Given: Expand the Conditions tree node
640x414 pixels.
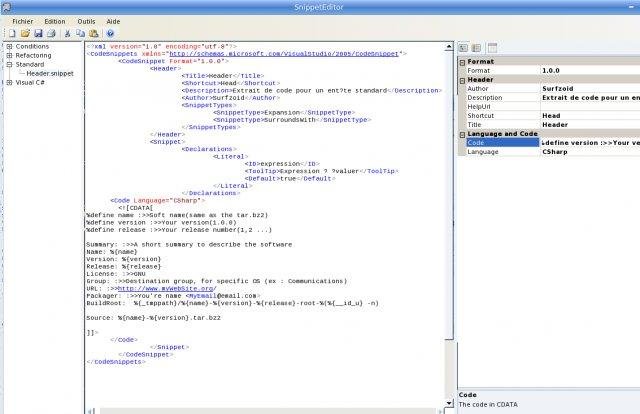Looking at the screenshot, I should coord(9,46).
